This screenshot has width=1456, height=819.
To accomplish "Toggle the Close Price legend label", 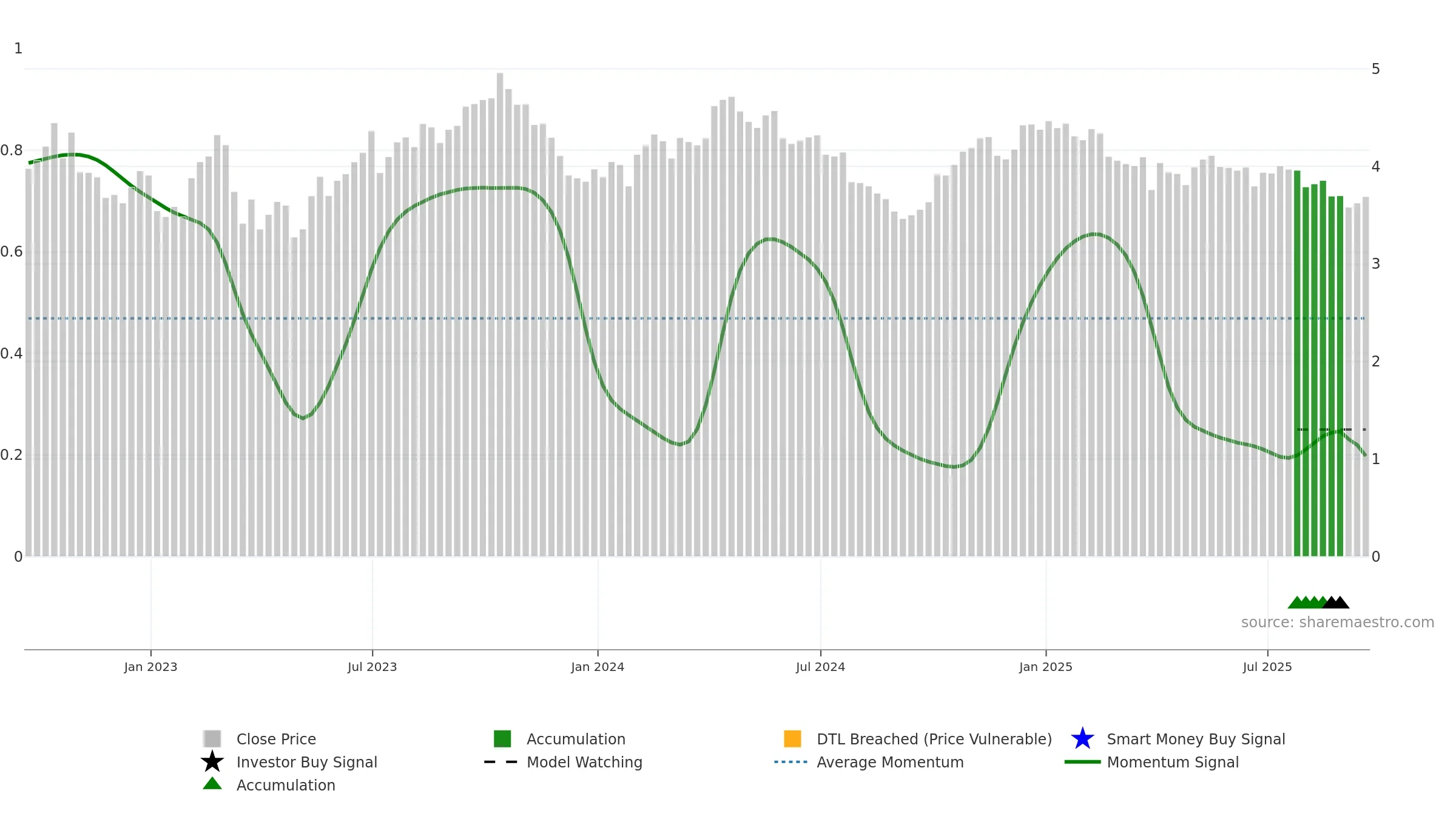I will click(x=276, y=739).
